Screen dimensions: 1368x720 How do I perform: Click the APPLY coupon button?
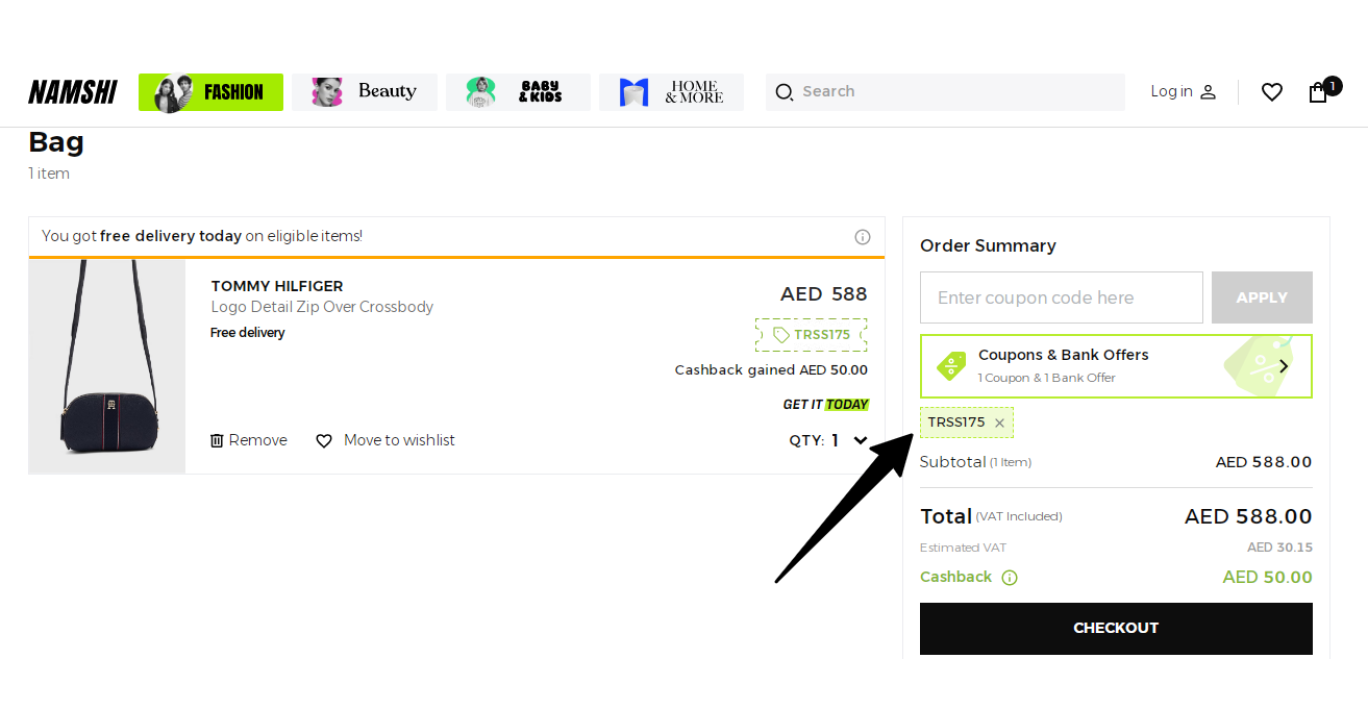click(1262, 298)
